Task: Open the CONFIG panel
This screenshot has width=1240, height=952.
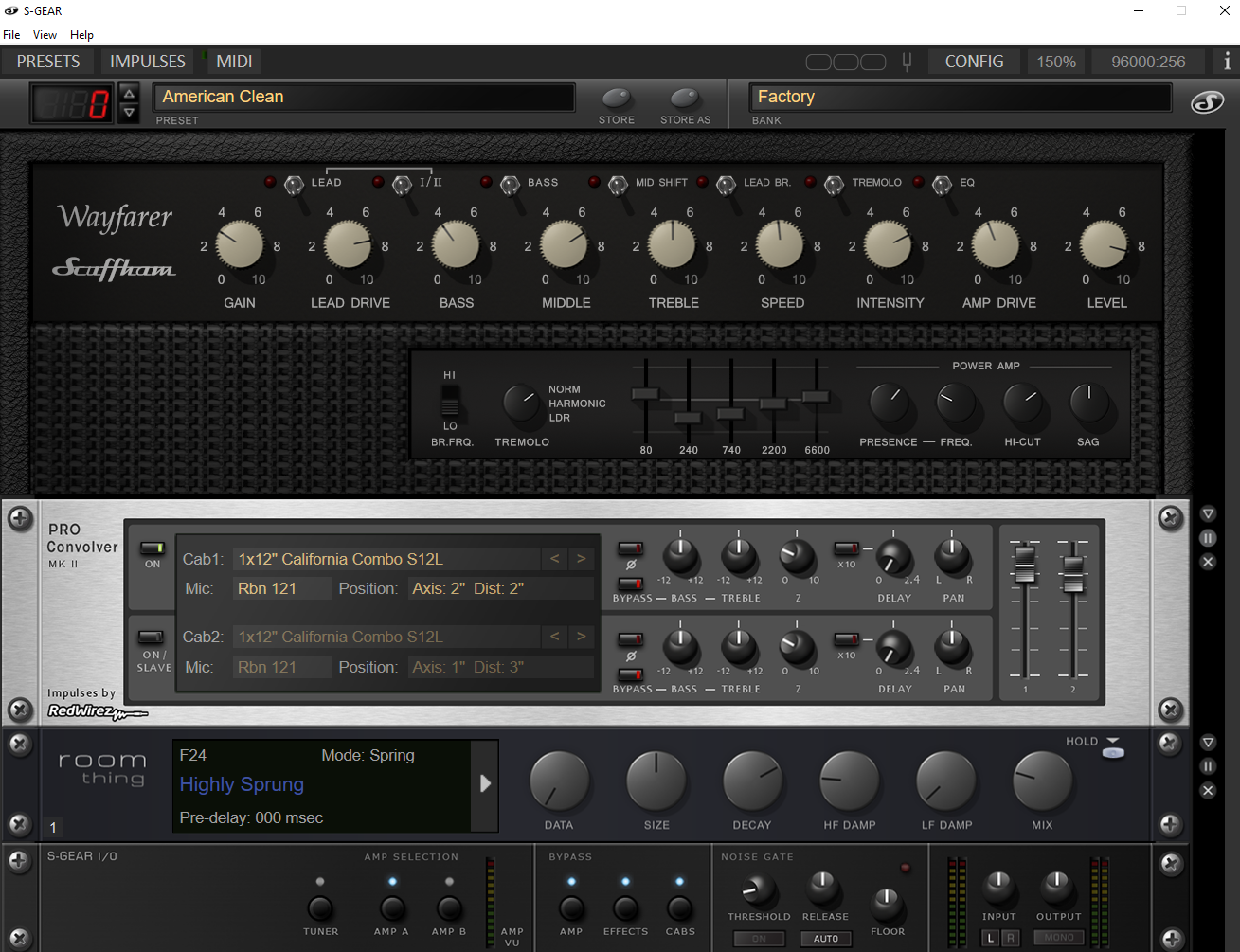Action: click(974, 62)
